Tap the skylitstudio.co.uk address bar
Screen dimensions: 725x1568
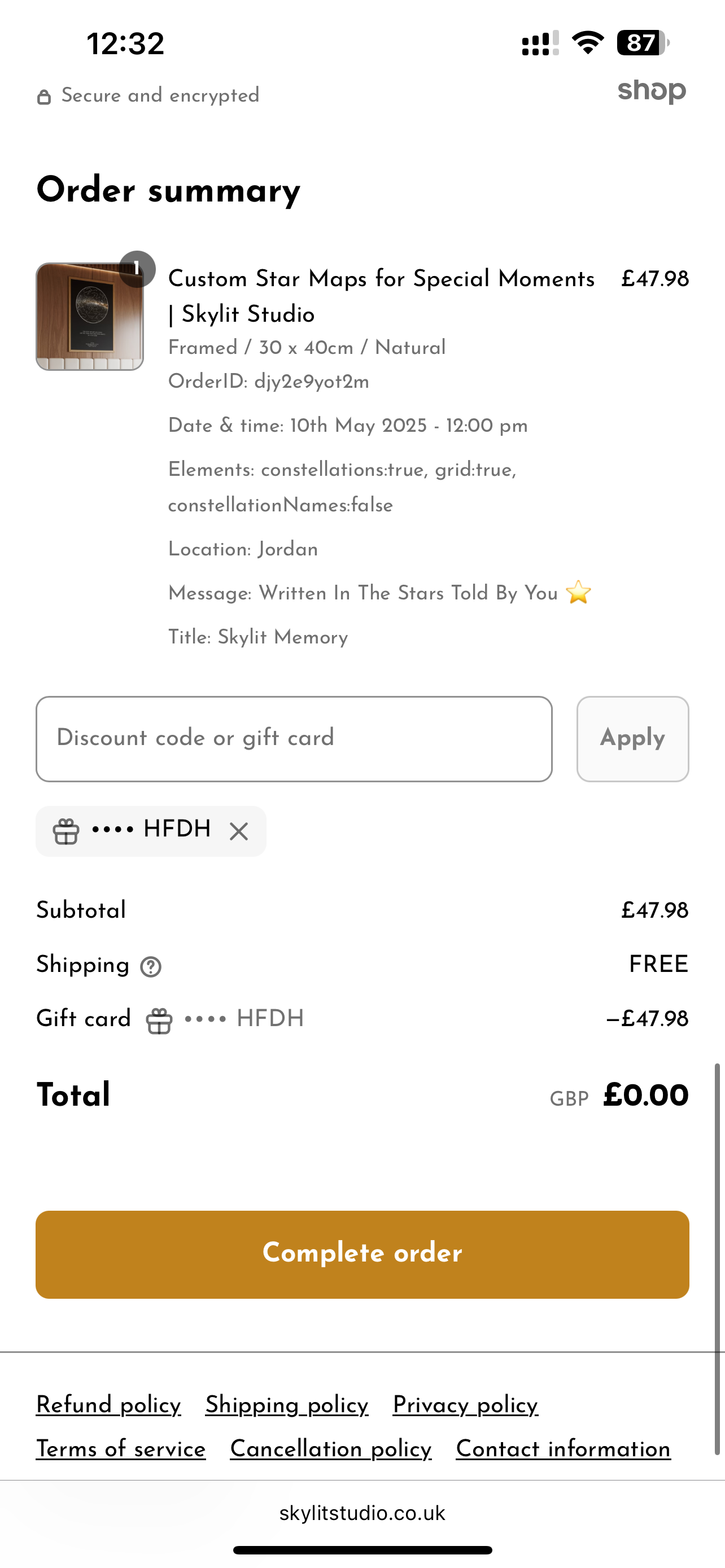tap(362, 1513)
